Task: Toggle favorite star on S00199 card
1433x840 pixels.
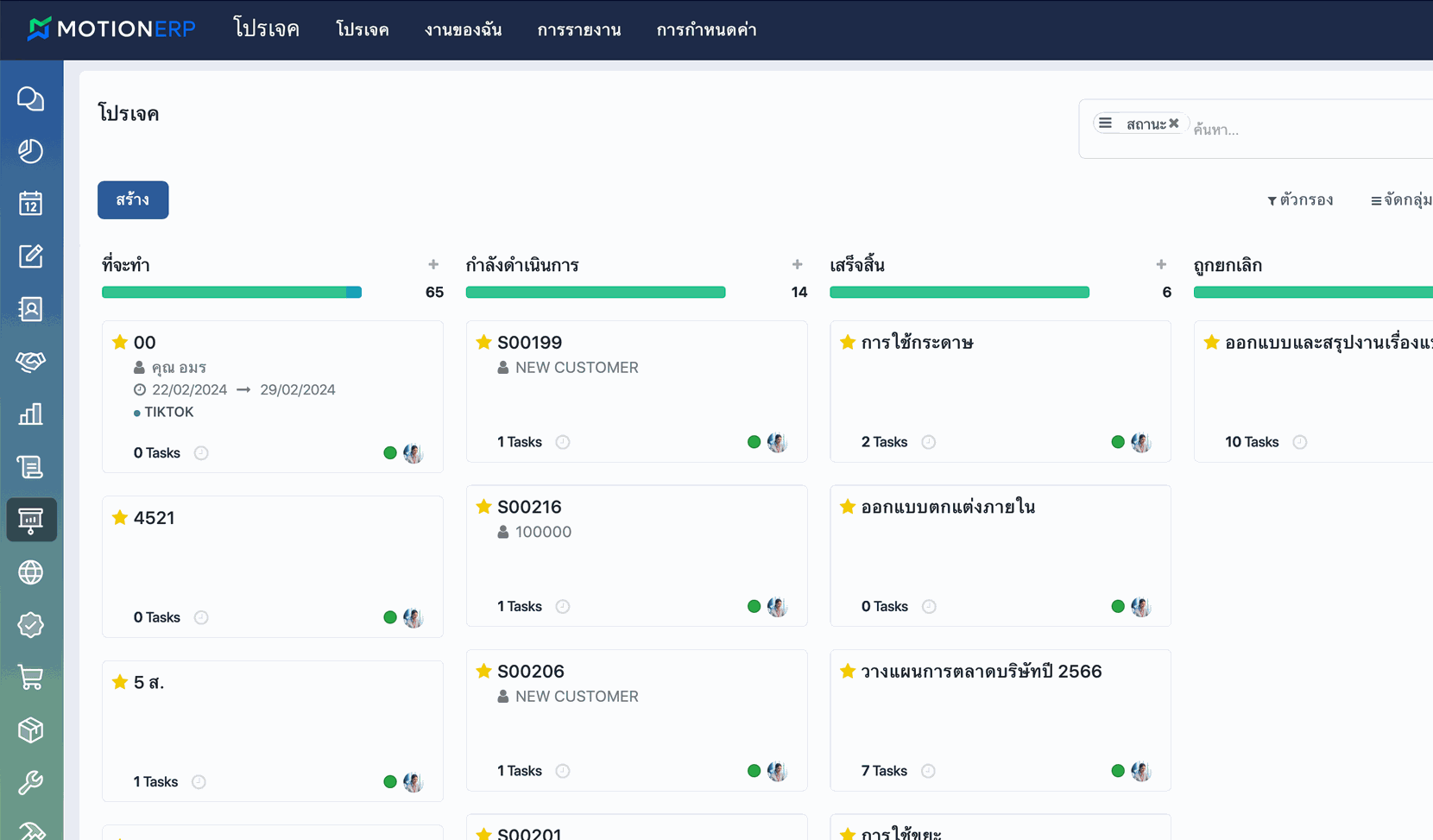Action: coord(483,343)
